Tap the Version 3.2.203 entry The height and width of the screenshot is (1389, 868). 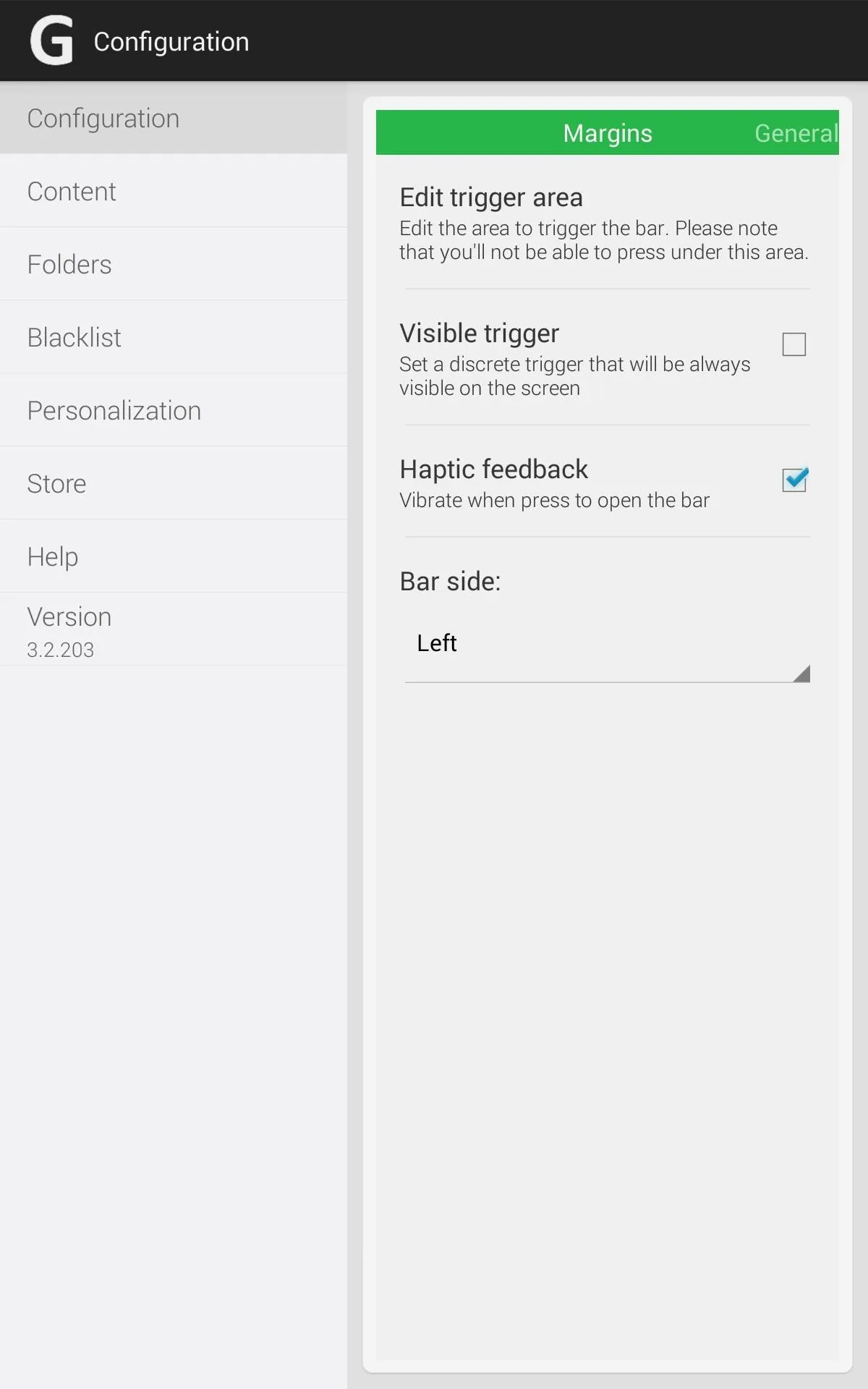[x=174, y=629]
